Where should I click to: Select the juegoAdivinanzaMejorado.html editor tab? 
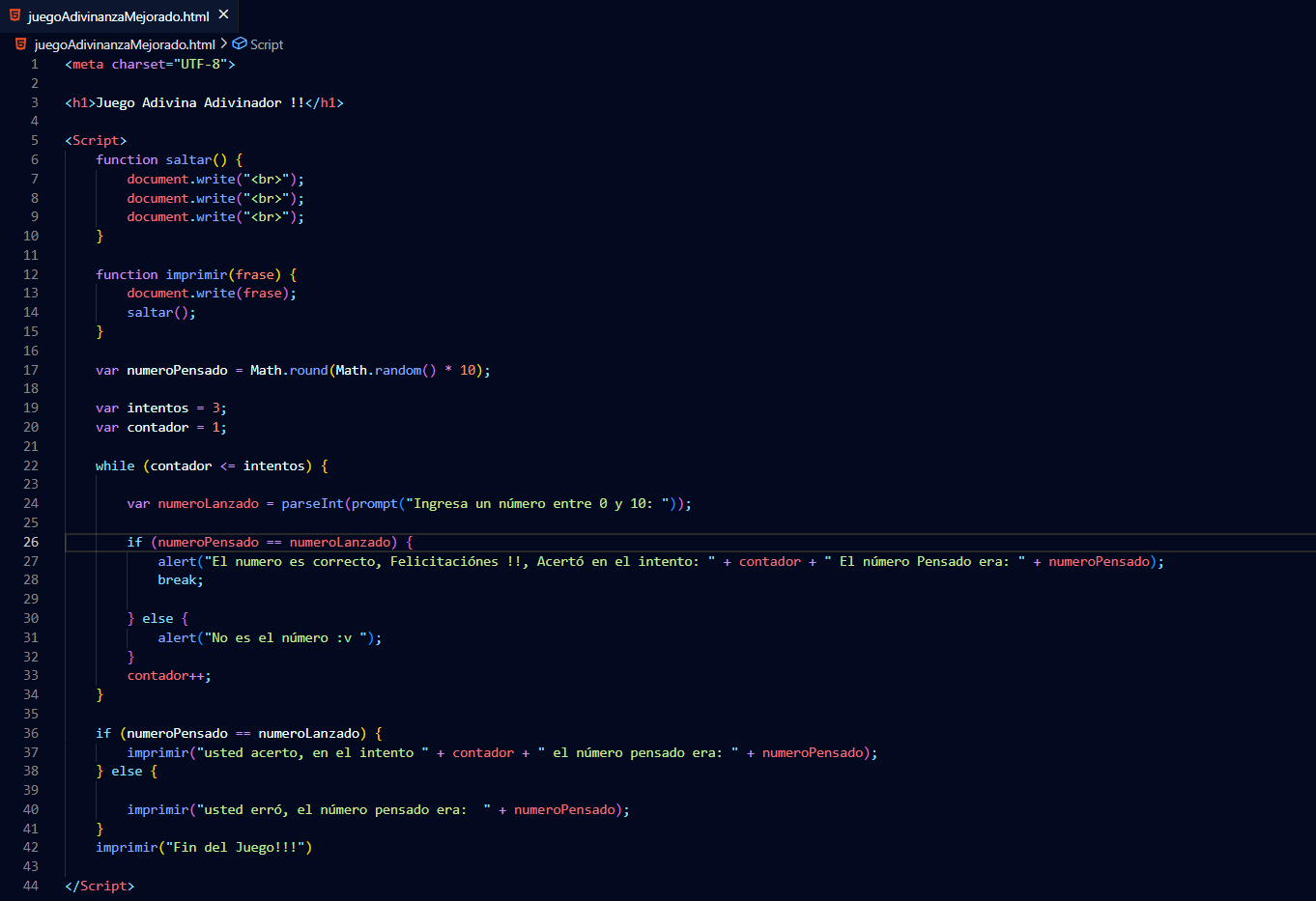118,15
